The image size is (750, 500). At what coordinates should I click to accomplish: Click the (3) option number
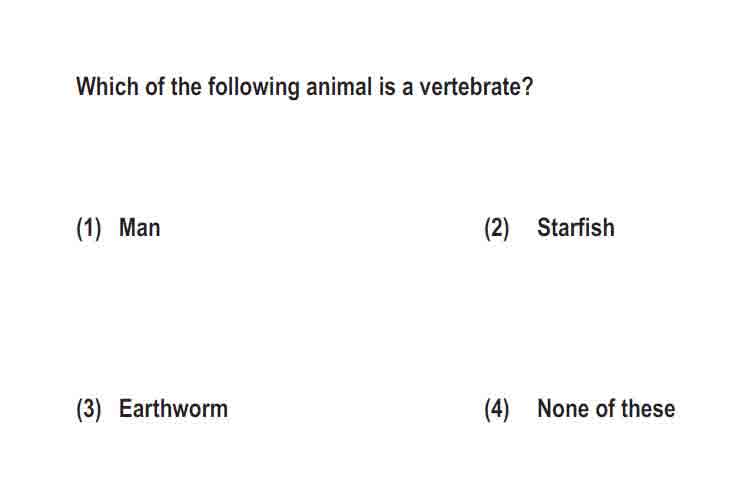[x=89, y=410]
